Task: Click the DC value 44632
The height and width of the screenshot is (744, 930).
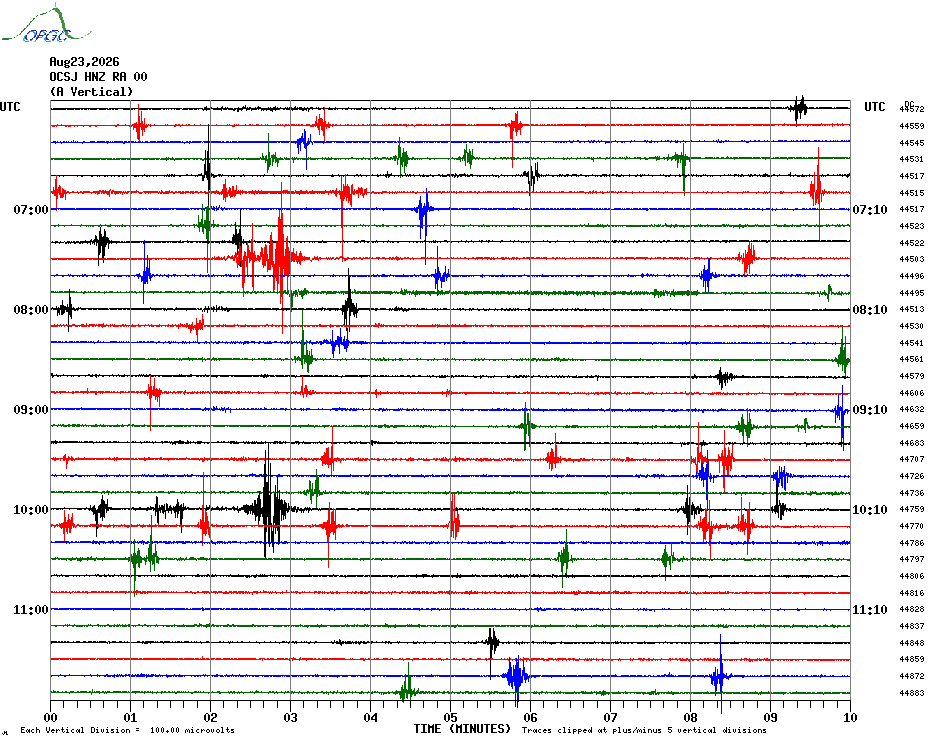Action: (x=912, y=409)
